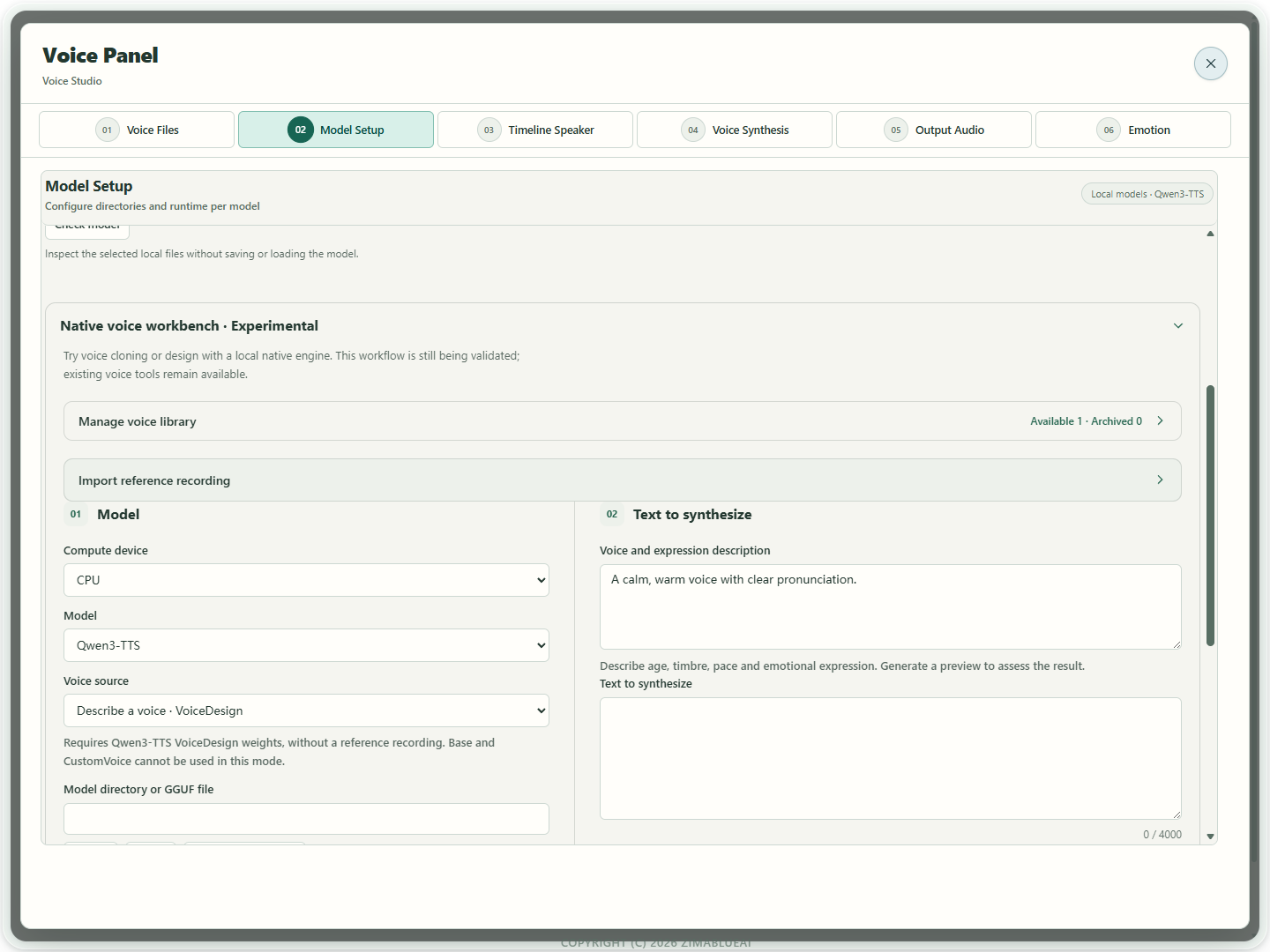Screen dimensions: 1270x952
Task: Go to the Voice Synthesis tab
Action: click(x=735, y=130)
